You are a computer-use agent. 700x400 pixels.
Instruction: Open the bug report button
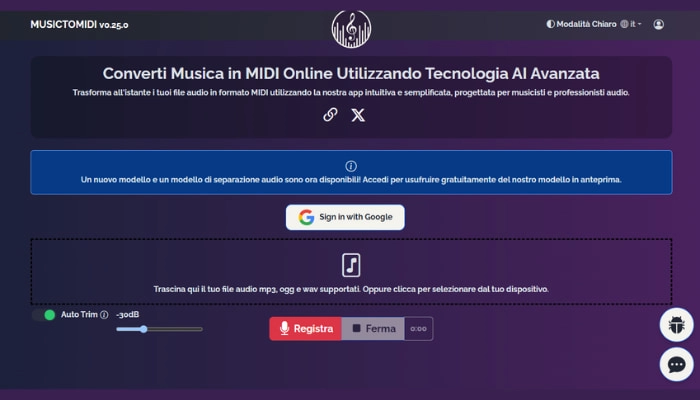676,325
